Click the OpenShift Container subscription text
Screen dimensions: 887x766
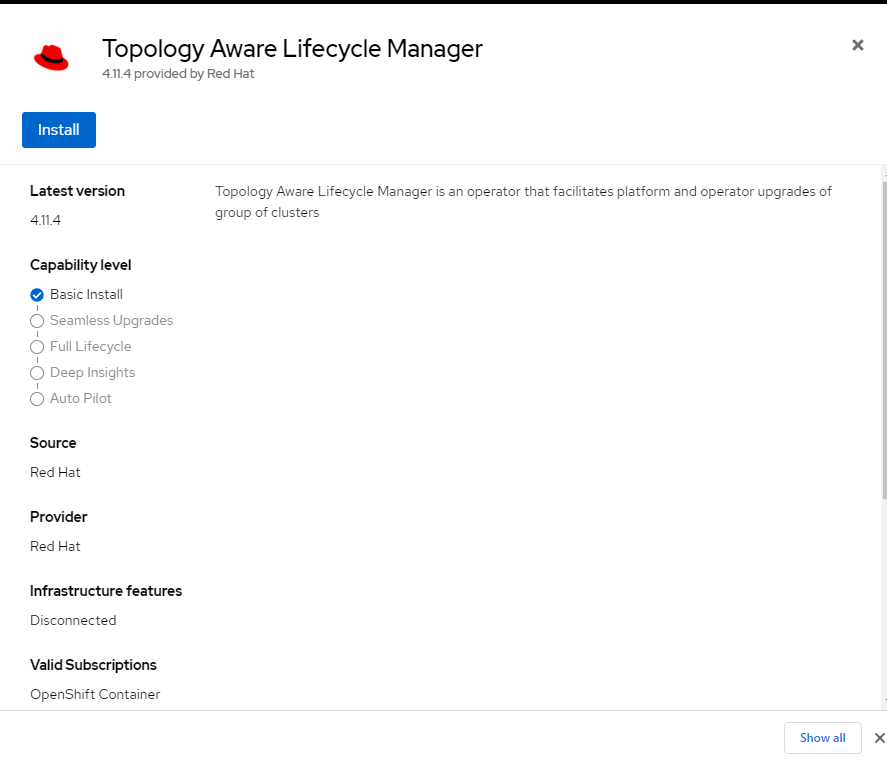pos(95,695)
